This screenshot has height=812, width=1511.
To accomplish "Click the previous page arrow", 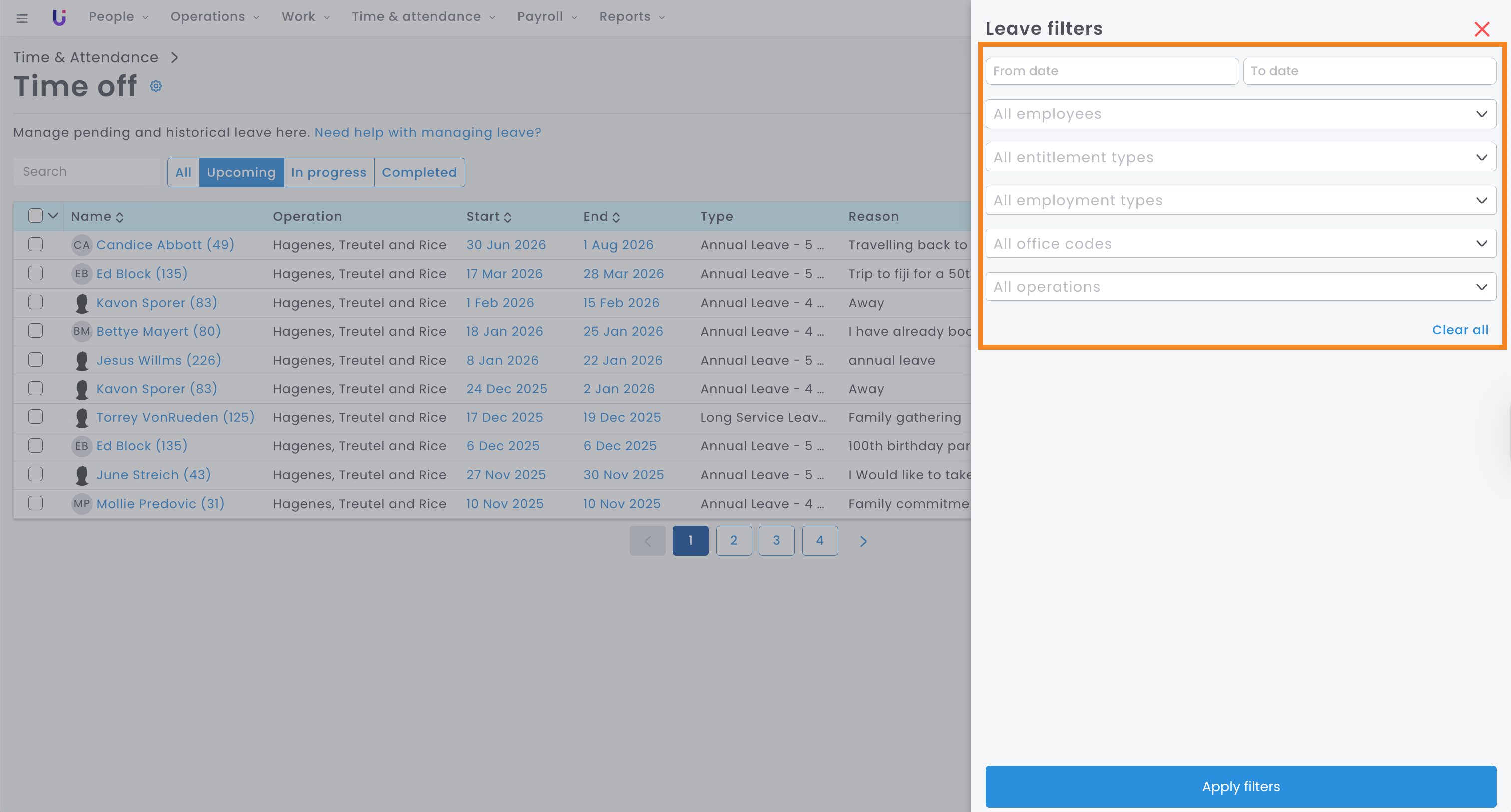I will 647,541.
